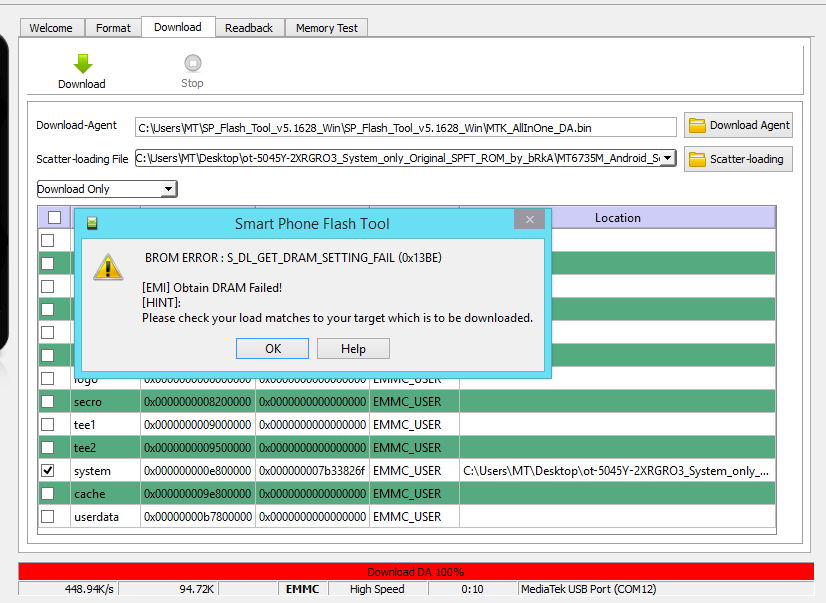The height and width of the screenshot is (603, 826).
Task: Toggle the logo partition checkbox
Action: 47,379
